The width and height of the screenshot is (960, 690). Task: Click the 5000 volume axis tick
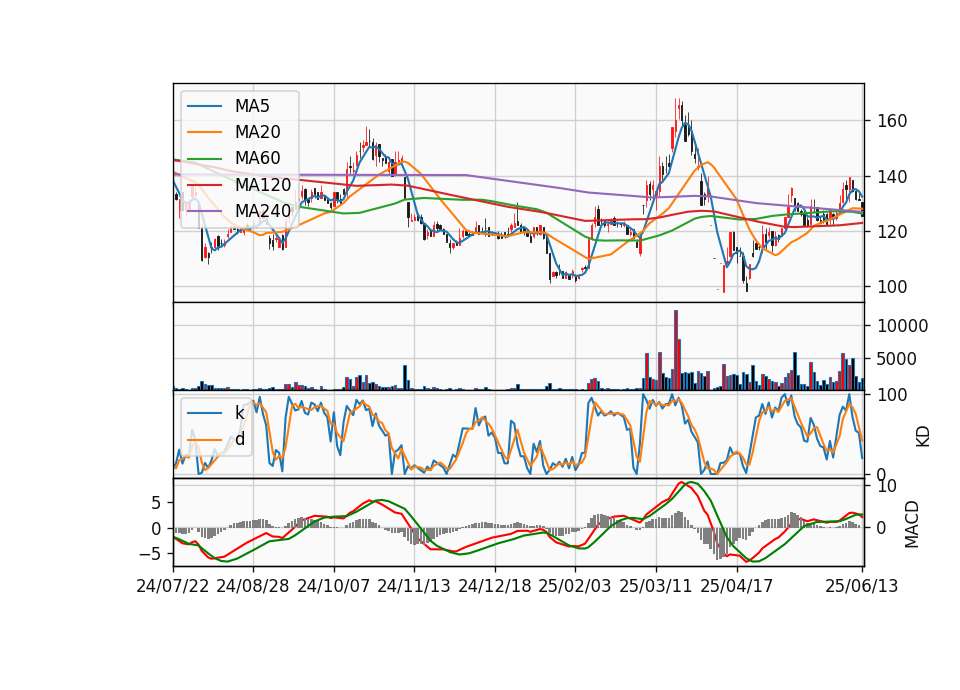(897, 359)
